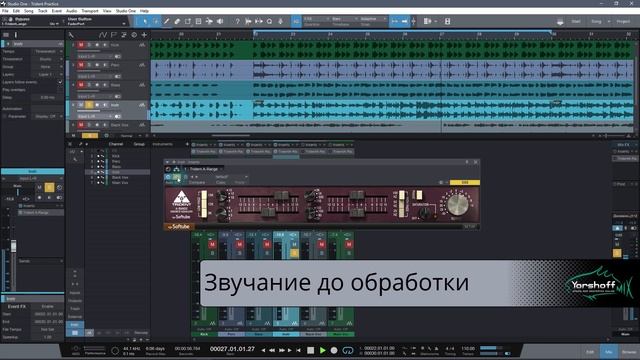The height and width of the screenshot is (360, 640).
Task: Open the Event menu
Action: point(57,11)
